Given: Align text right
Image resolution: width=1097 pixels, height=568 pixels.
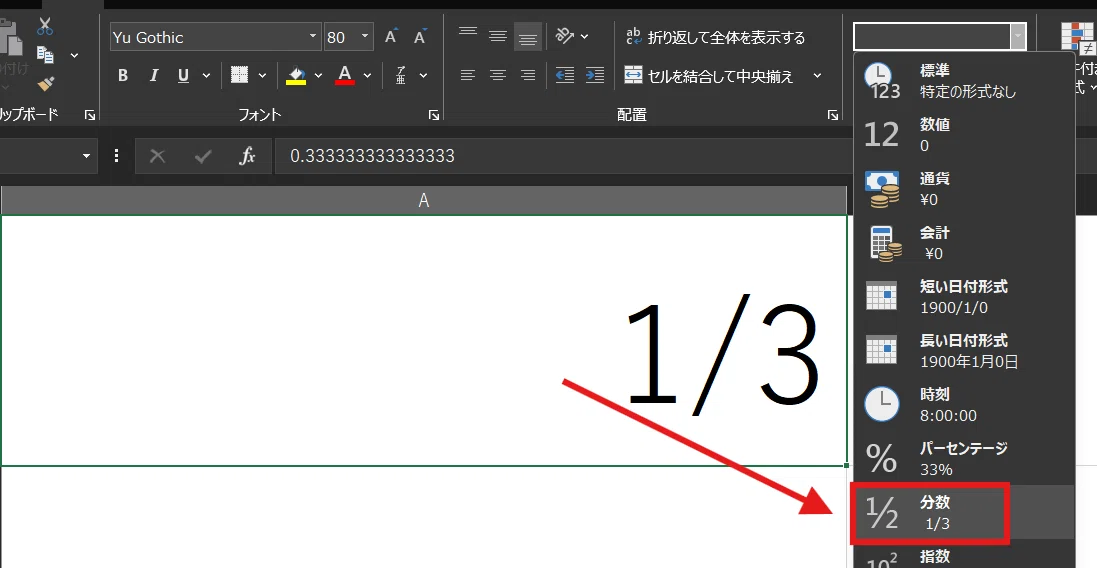Looking at the screenshot, I should [x=528, y=76].
